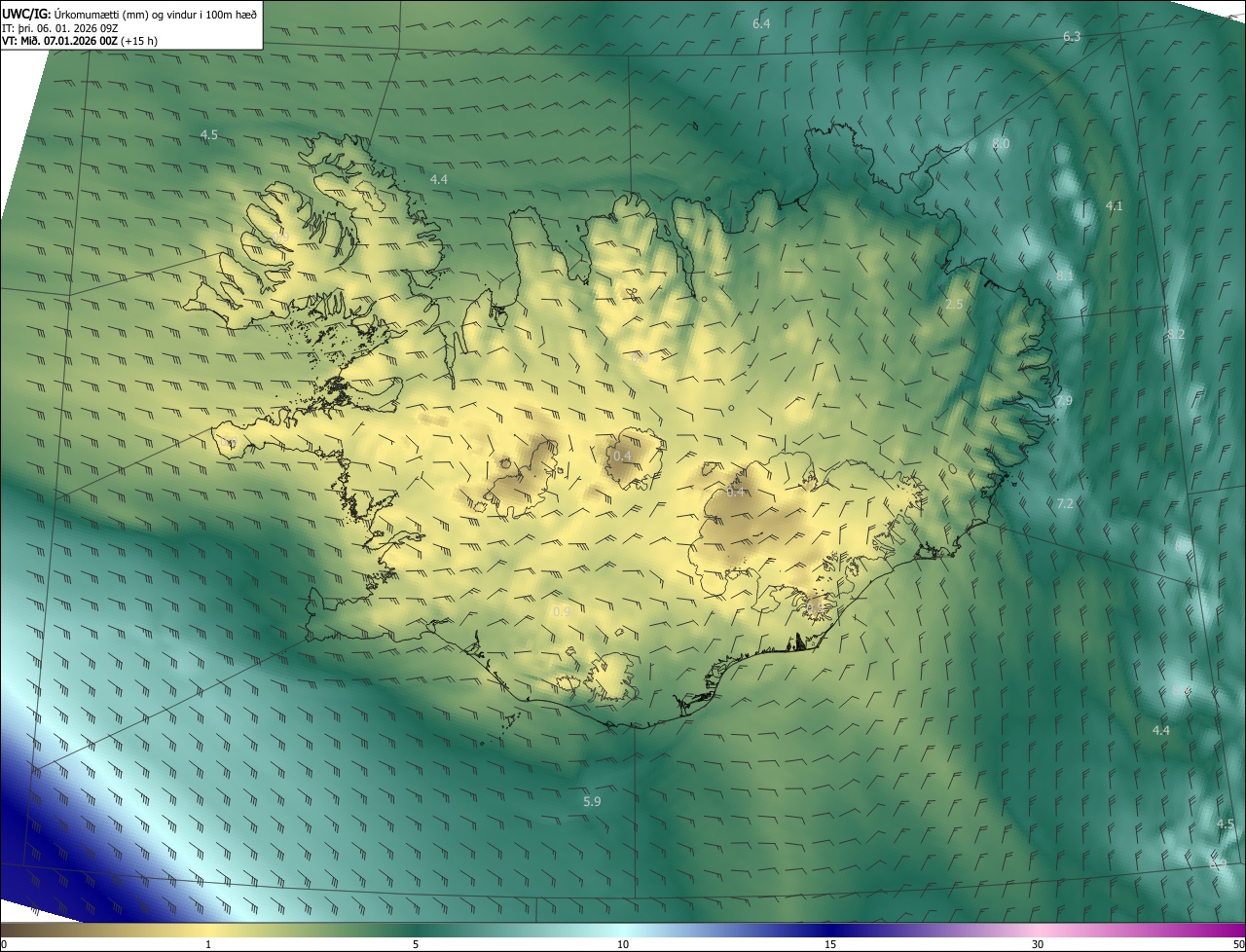The width and height of the screenshot is (1246, 952).
Task: Click the 6.3 value label on the map
Action: 1072,37
